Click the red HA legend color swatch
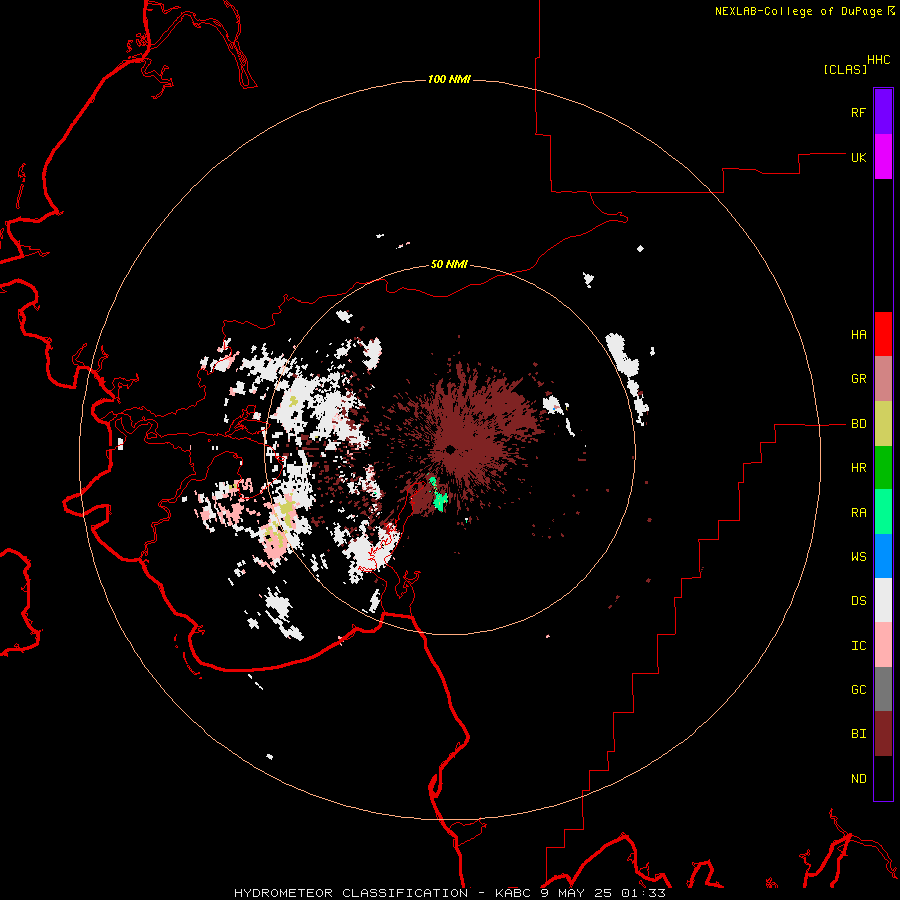Viewport: 900px width, 900px height. pos(883,334)
